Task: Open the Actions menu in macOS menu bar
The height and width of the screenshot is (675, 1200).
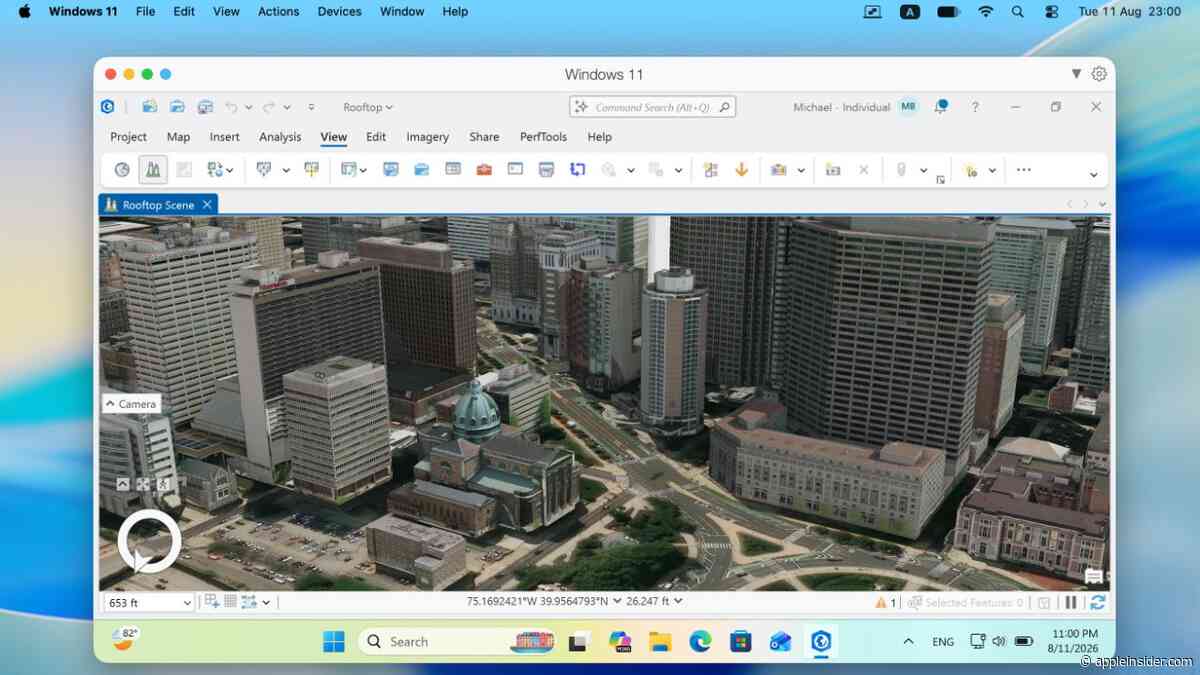Action: pos(278,12)
